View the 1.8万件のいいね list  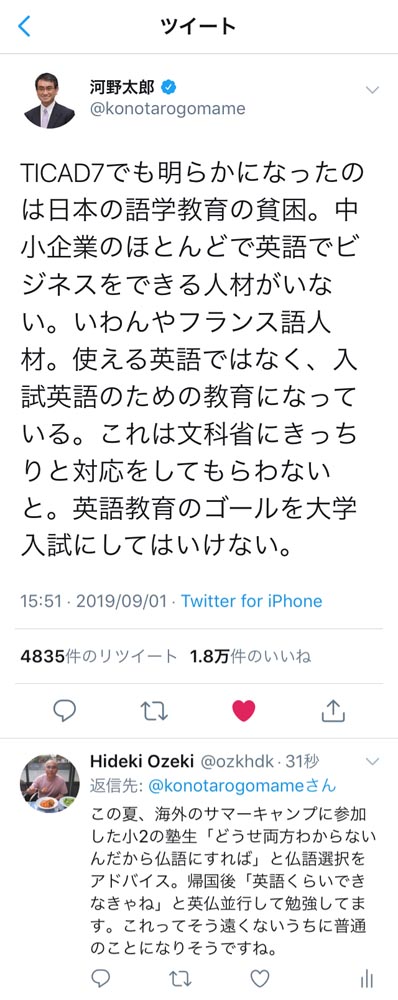(250, 656)
